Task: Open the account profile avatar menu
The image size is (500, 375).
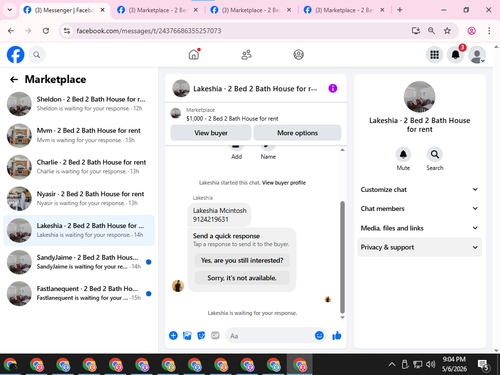Action: (477, 55)
